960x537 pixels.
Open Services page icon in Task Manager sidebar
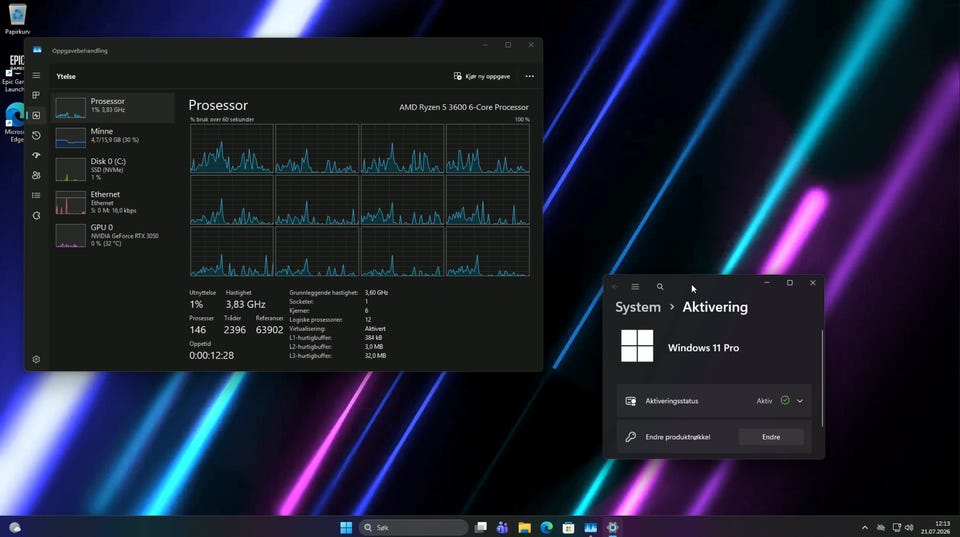[36, 216]
